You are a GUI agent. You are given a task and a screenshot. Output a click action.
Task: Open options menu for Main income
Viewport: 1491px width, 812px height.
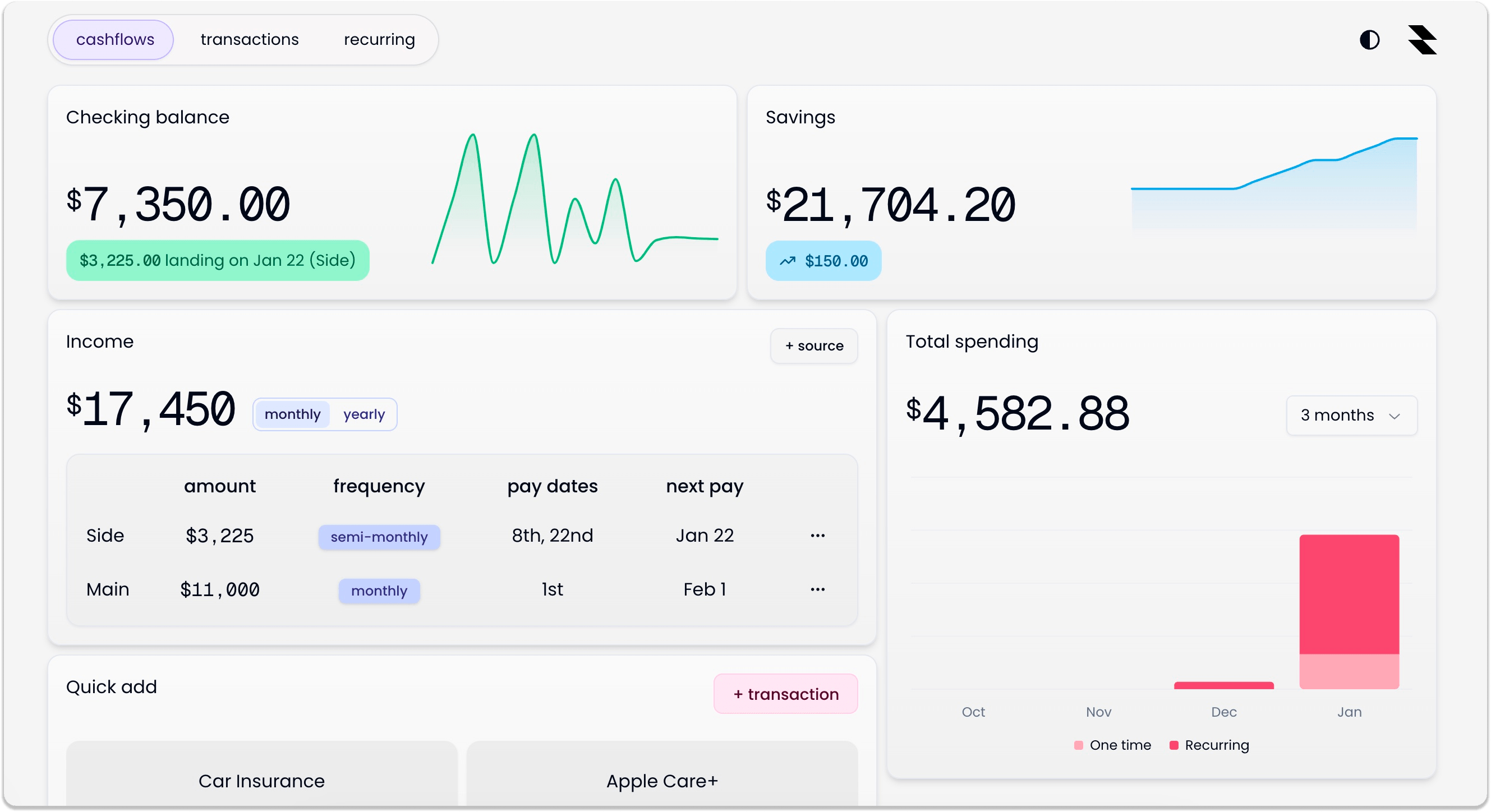pyautogui.click(x=817, y=589)
